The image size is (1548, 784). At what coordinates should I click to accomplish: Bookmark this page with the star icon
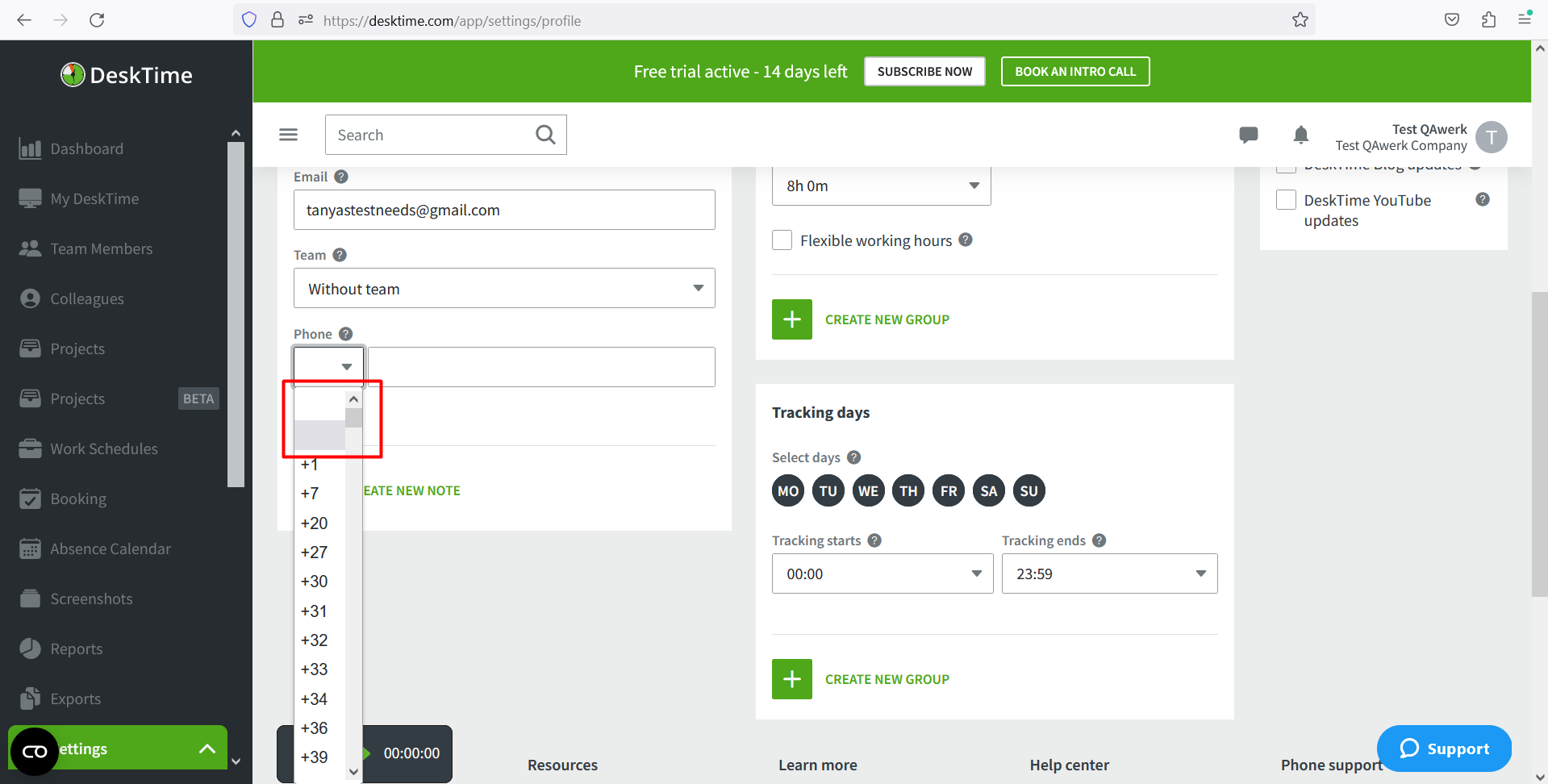pos(1300,20)
